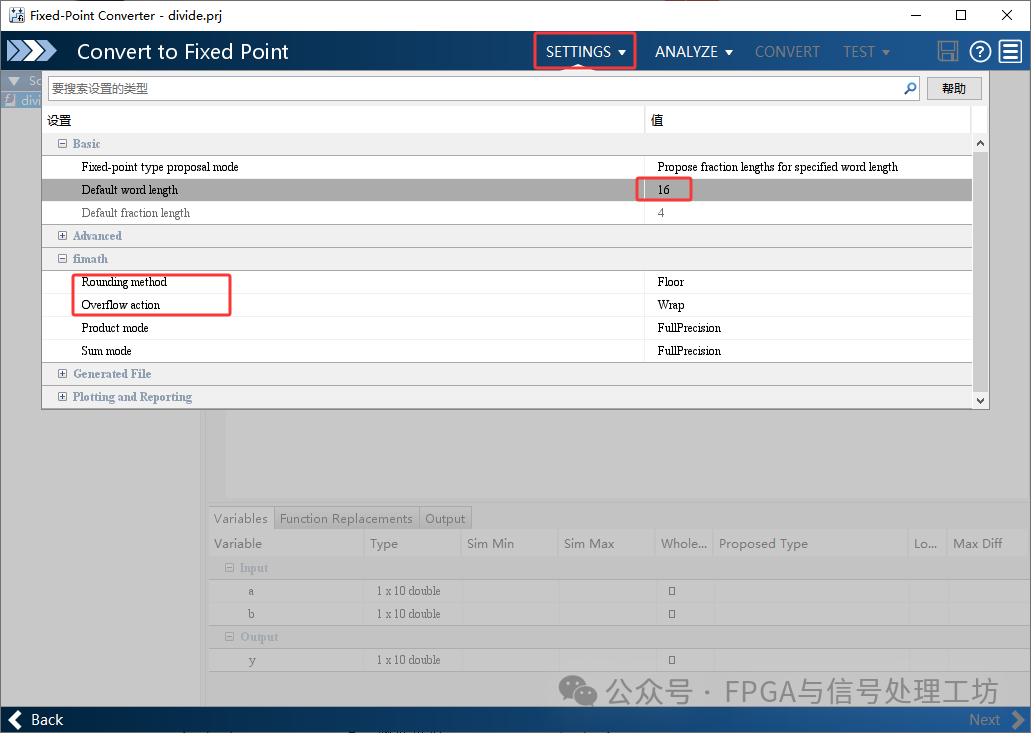
Task: Expand the Generated File group
Action: click(62, 373)
